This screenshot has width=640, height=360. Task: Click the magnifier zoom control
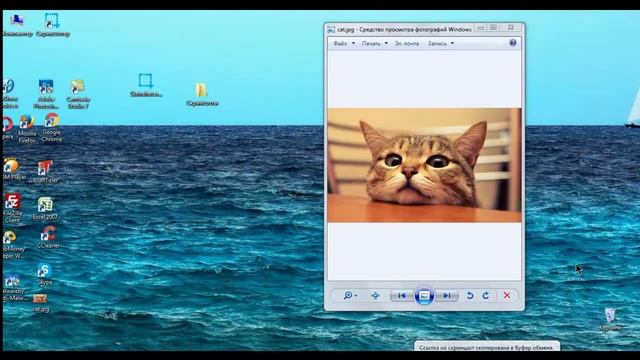point(350,295)
